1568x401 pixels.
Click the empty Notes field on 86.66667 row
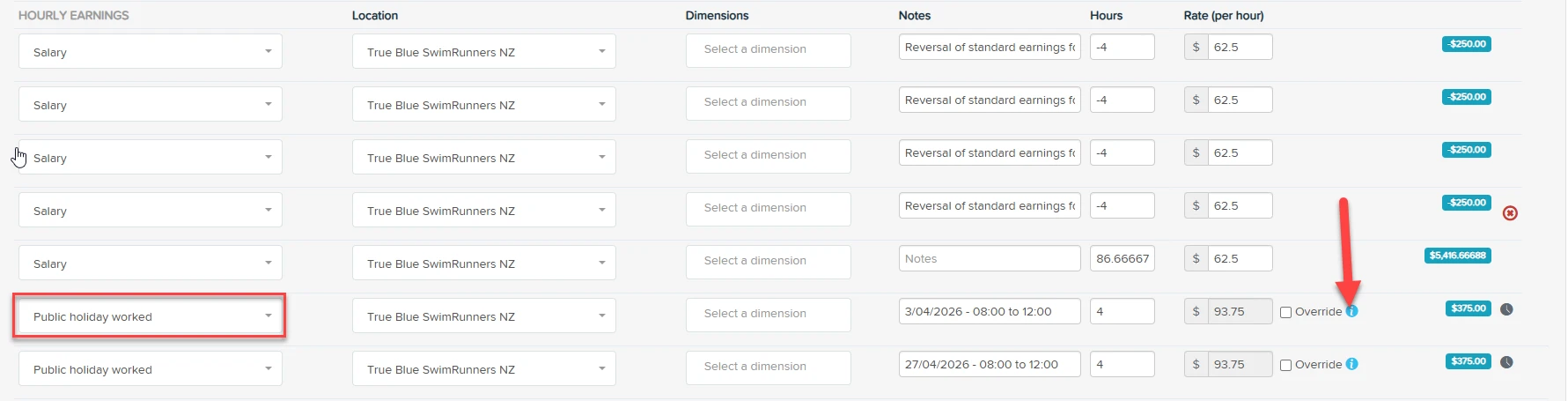pyautogui.click(x=990, y=258)
